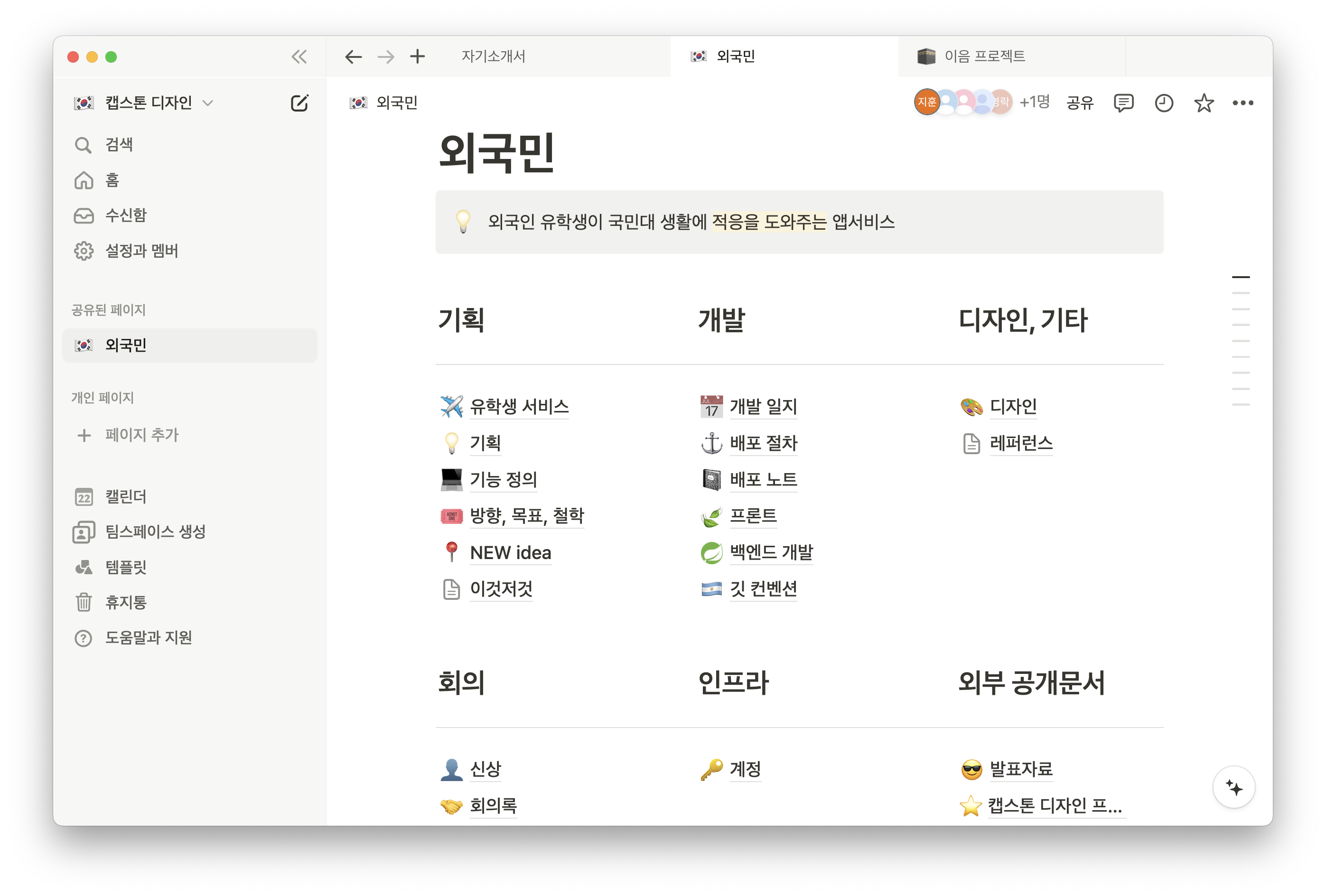Go back with the left arrow
The image size is (1326, 896).
[x=354, y=56]
